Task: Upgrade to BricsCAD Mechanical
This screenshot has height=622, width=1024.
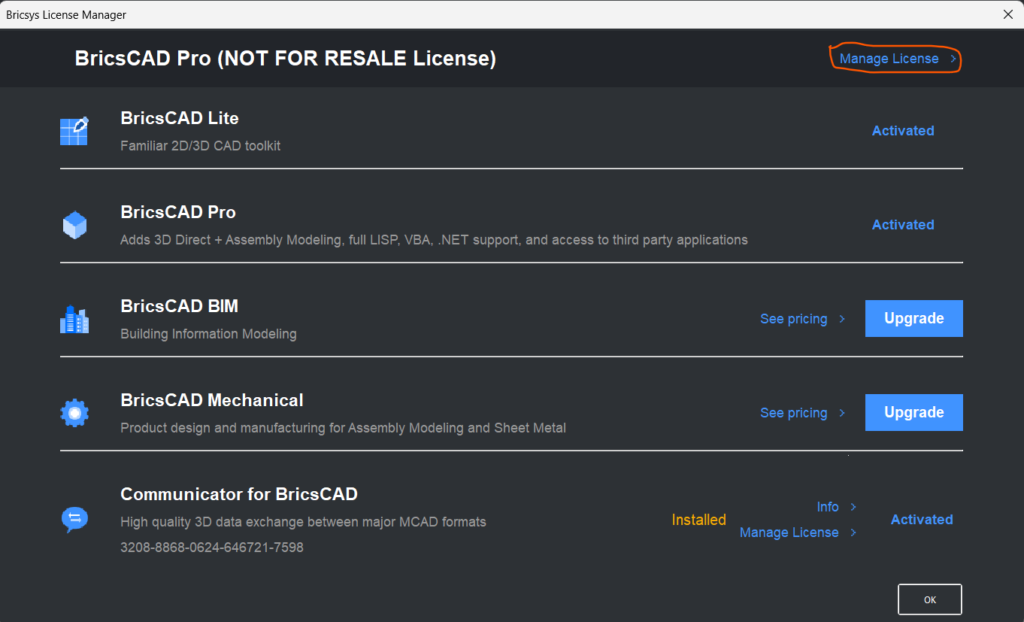Action: pos(914,412)
